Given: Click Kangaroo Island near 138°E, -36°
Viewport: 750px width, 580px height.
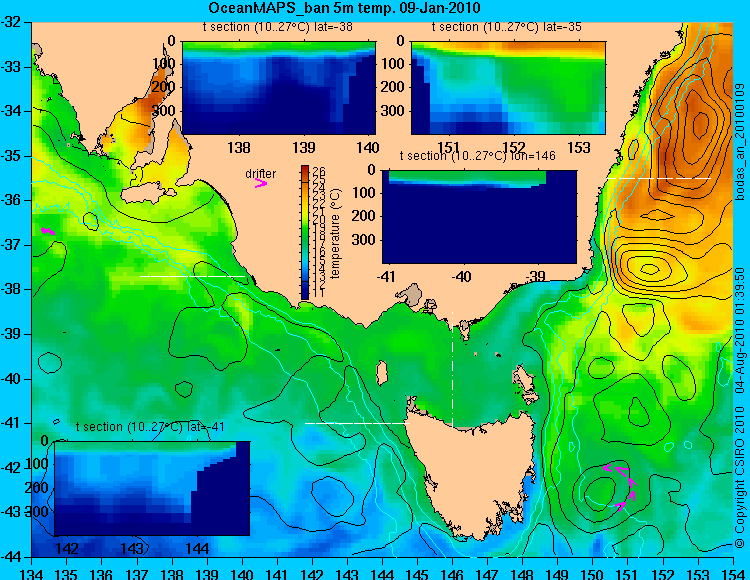Looking at the screenshot, I should coord(149,194).
